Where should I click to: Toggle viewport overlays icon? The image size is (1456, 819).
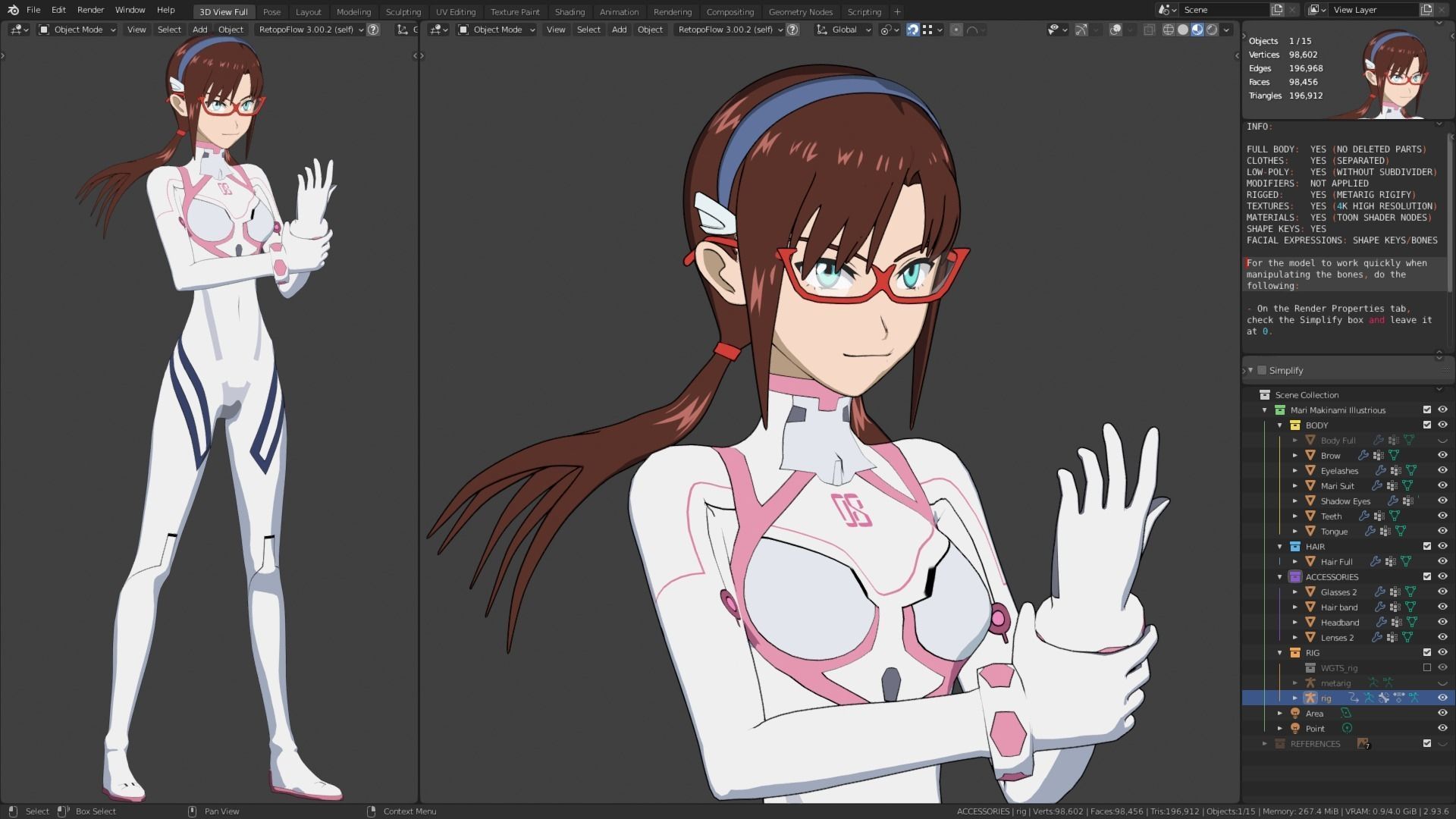coord(1116,30)
